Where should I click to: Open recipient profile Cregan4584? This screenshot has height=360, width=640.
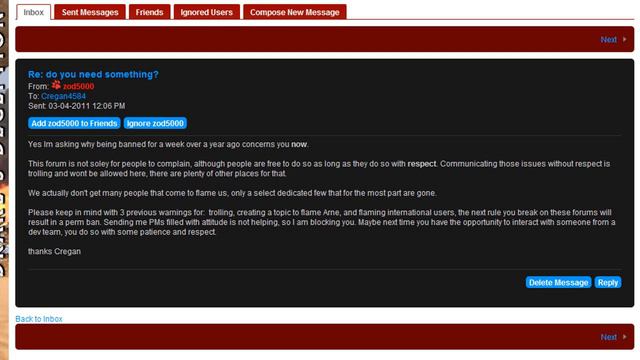pos(63,96)
